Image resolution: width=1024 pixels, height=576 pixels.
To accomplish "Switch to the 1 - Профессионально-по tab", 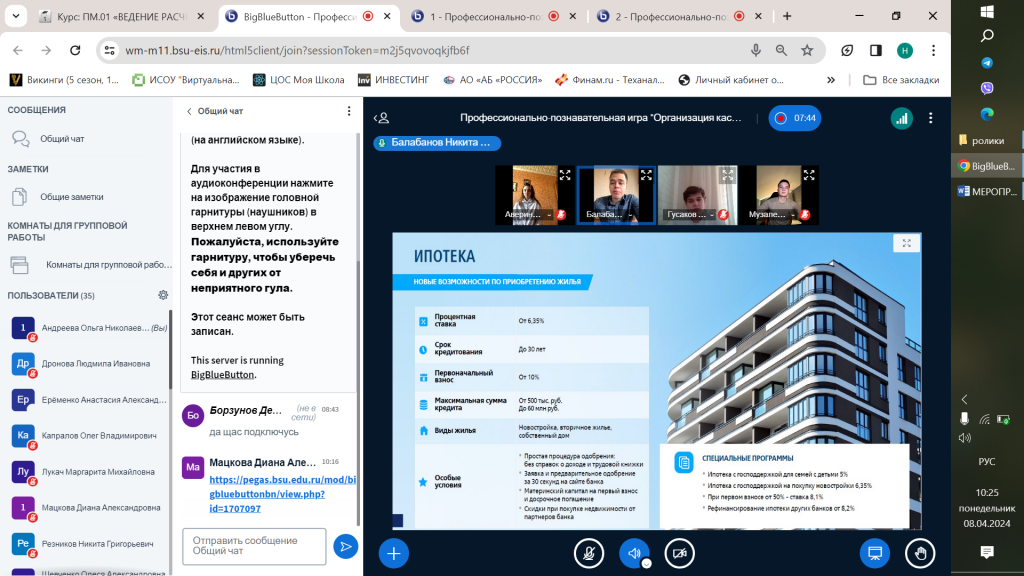I will [x=494, y=16].
